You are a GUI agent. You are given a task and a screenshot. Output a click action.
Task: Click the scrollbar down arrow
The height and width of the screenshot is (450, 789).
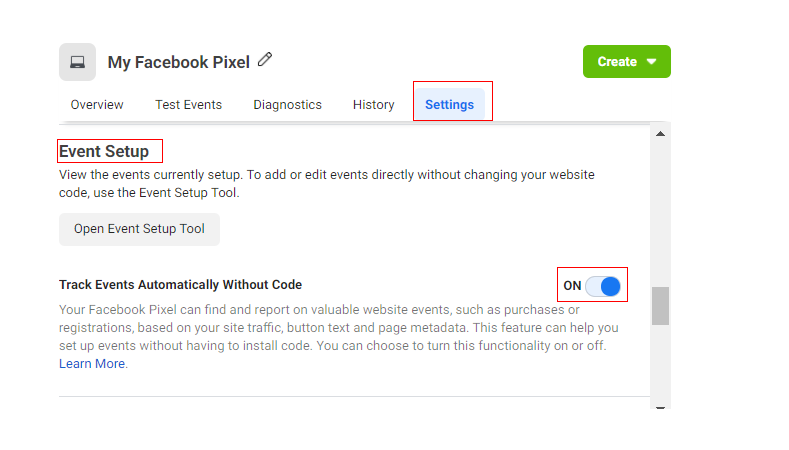660,404
